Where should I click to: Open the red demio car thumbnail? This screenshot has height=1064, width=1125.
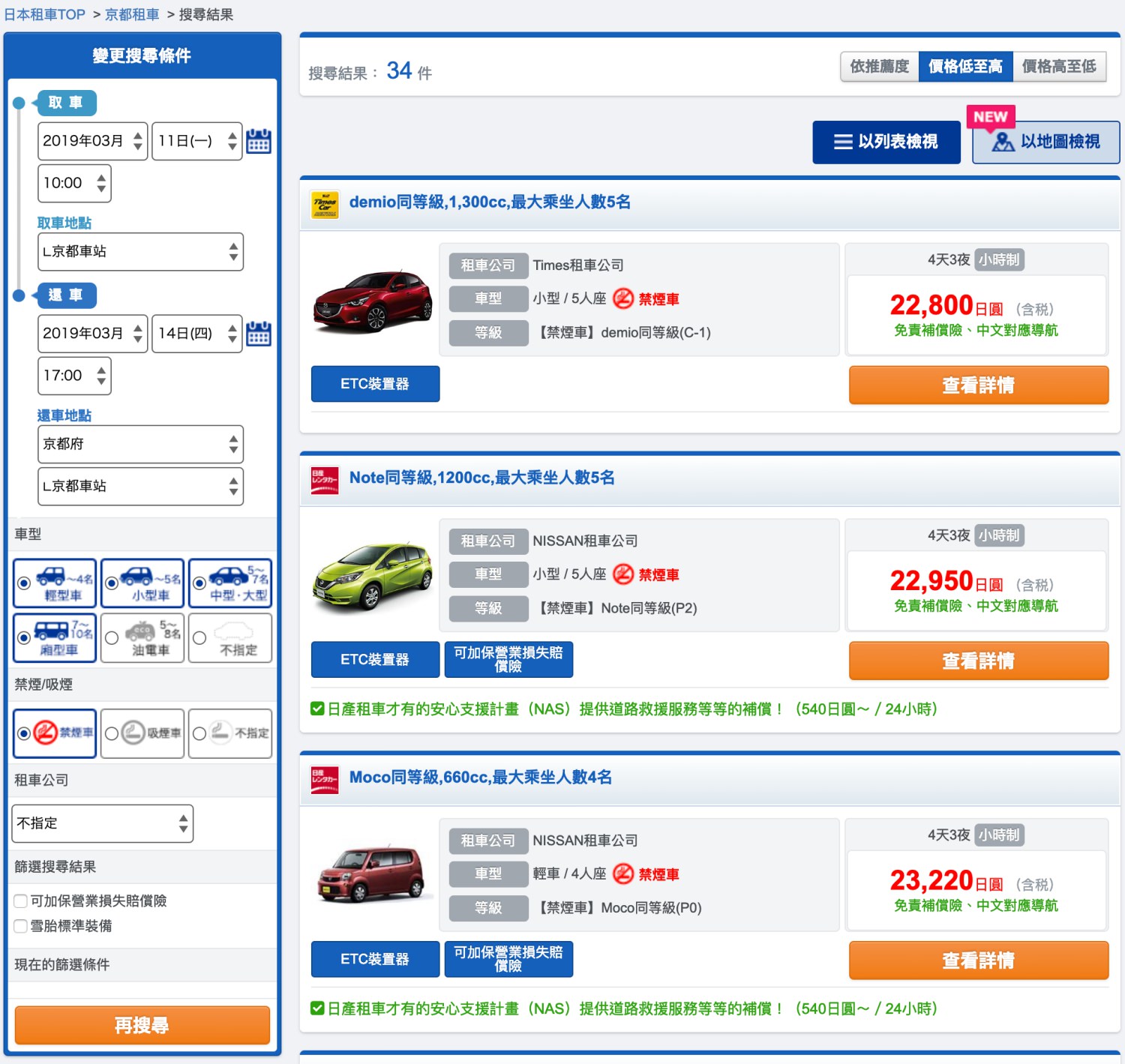tap(373, 301)
